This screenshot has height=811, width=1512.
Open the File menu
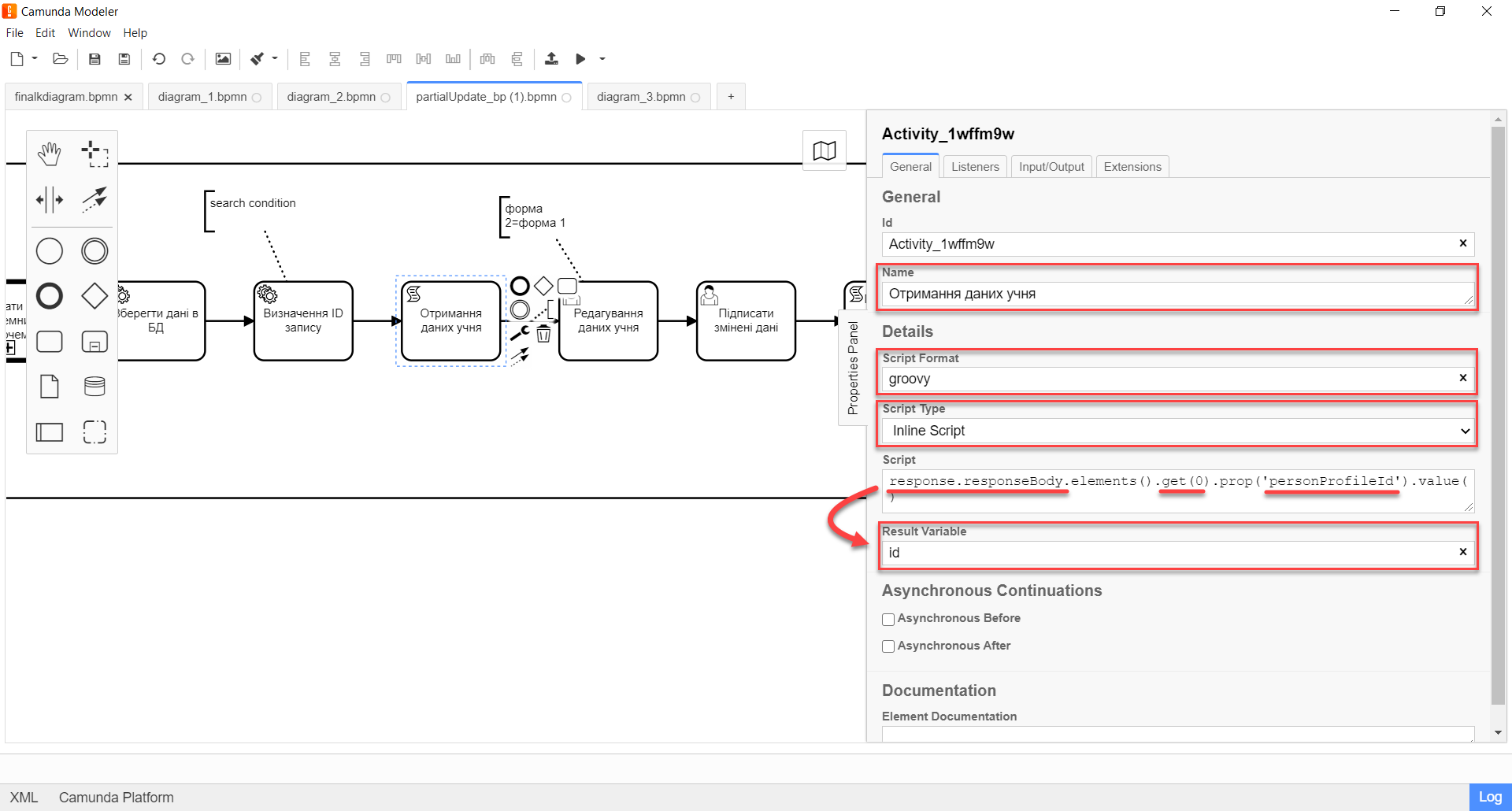(15, 33)
